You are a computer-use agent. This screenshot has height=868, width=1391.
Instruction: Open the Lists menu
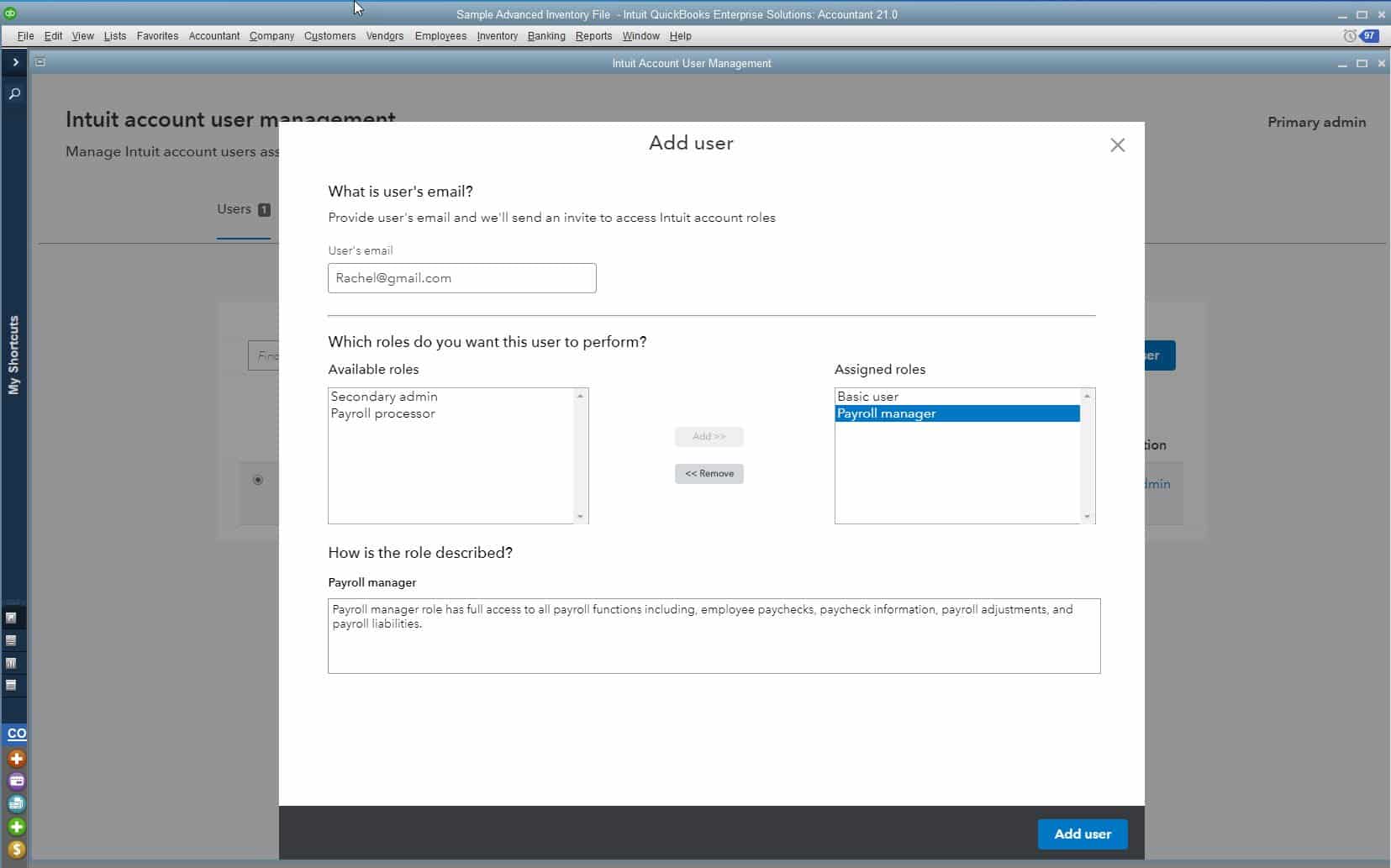(x=115, y=36)
